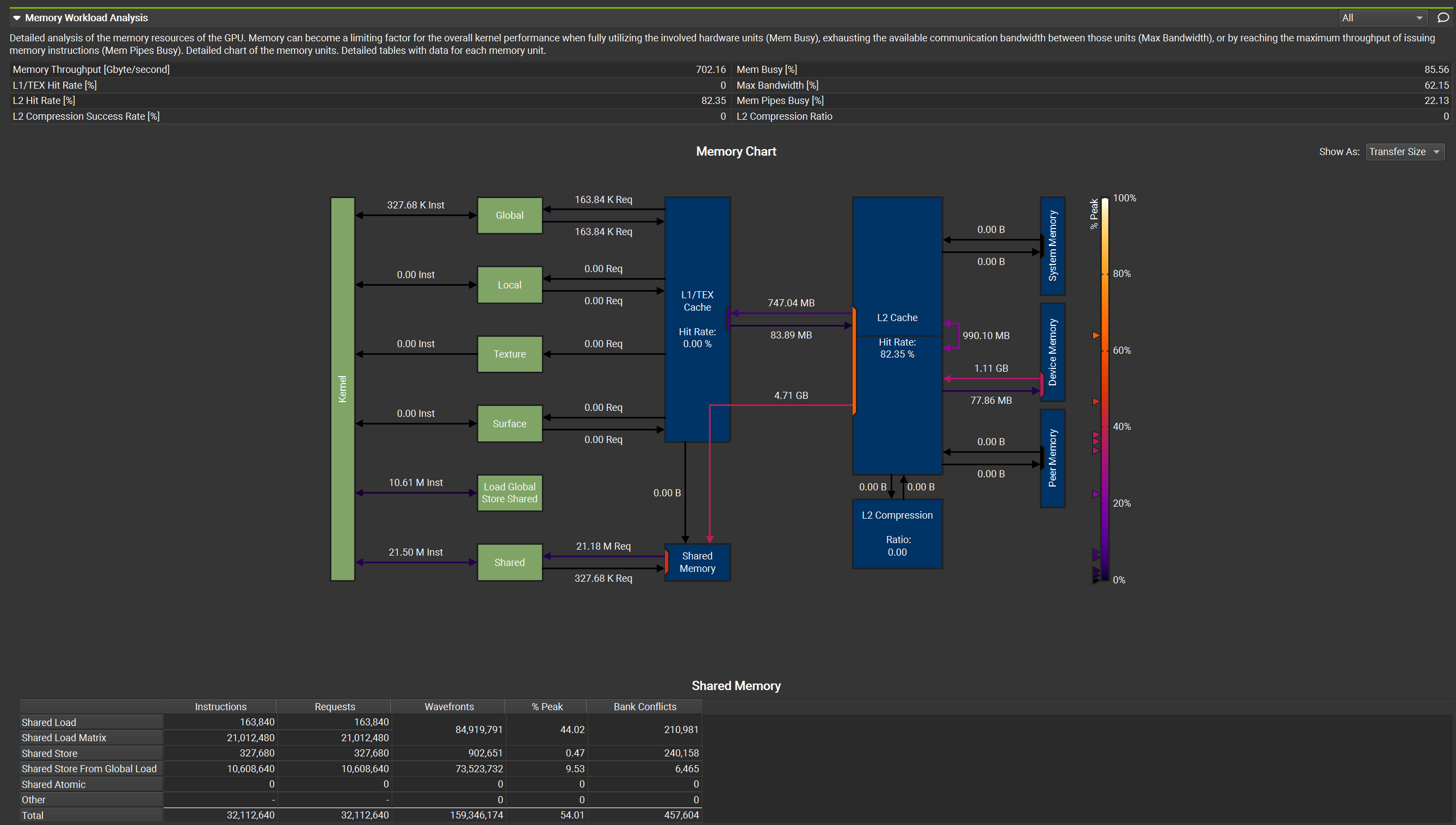Open the Show As Transfer Size dropdown
Screen dimensions: 1456x825
(1404, 152)
